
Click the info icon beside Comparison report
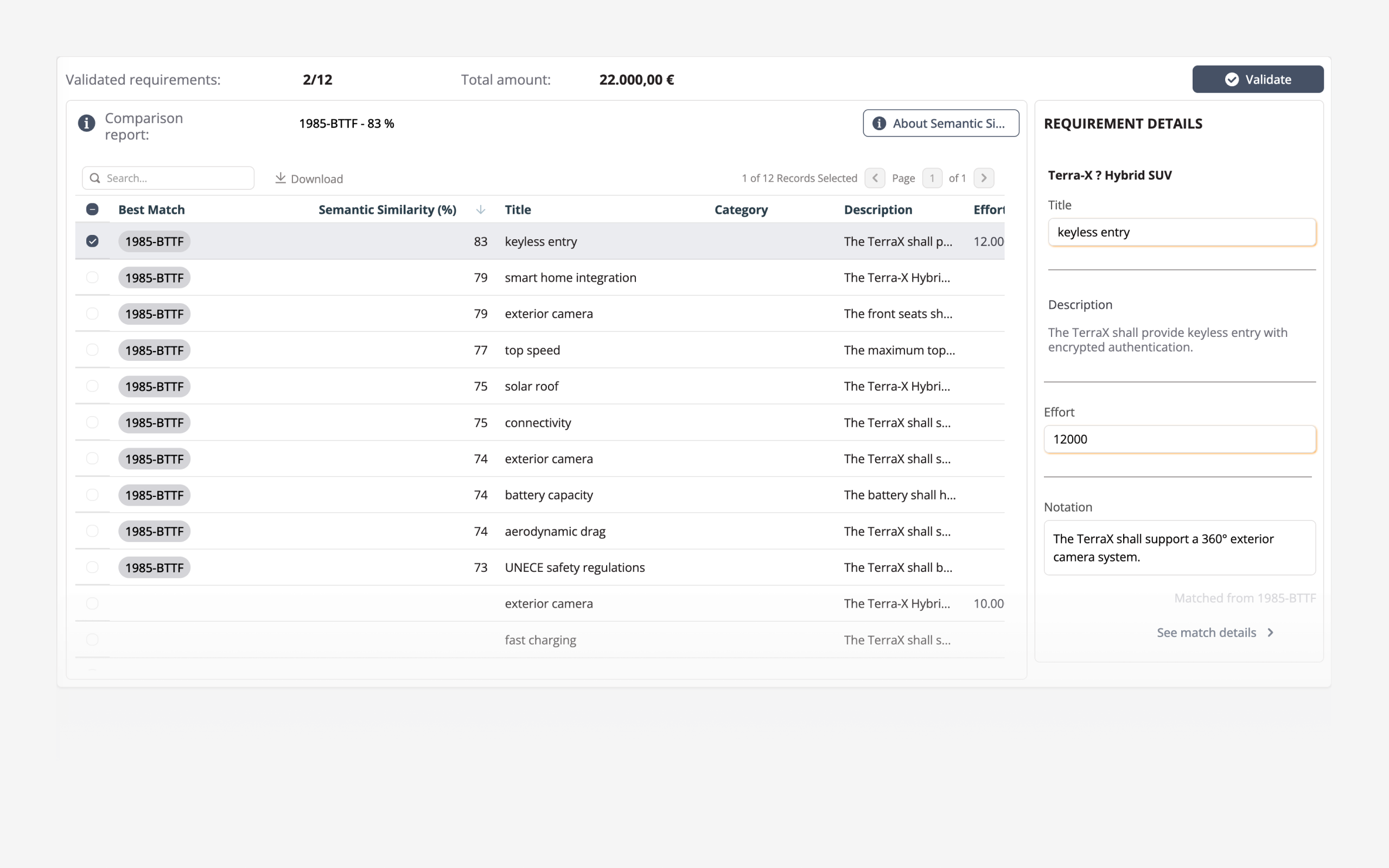[x=86, y=124]
